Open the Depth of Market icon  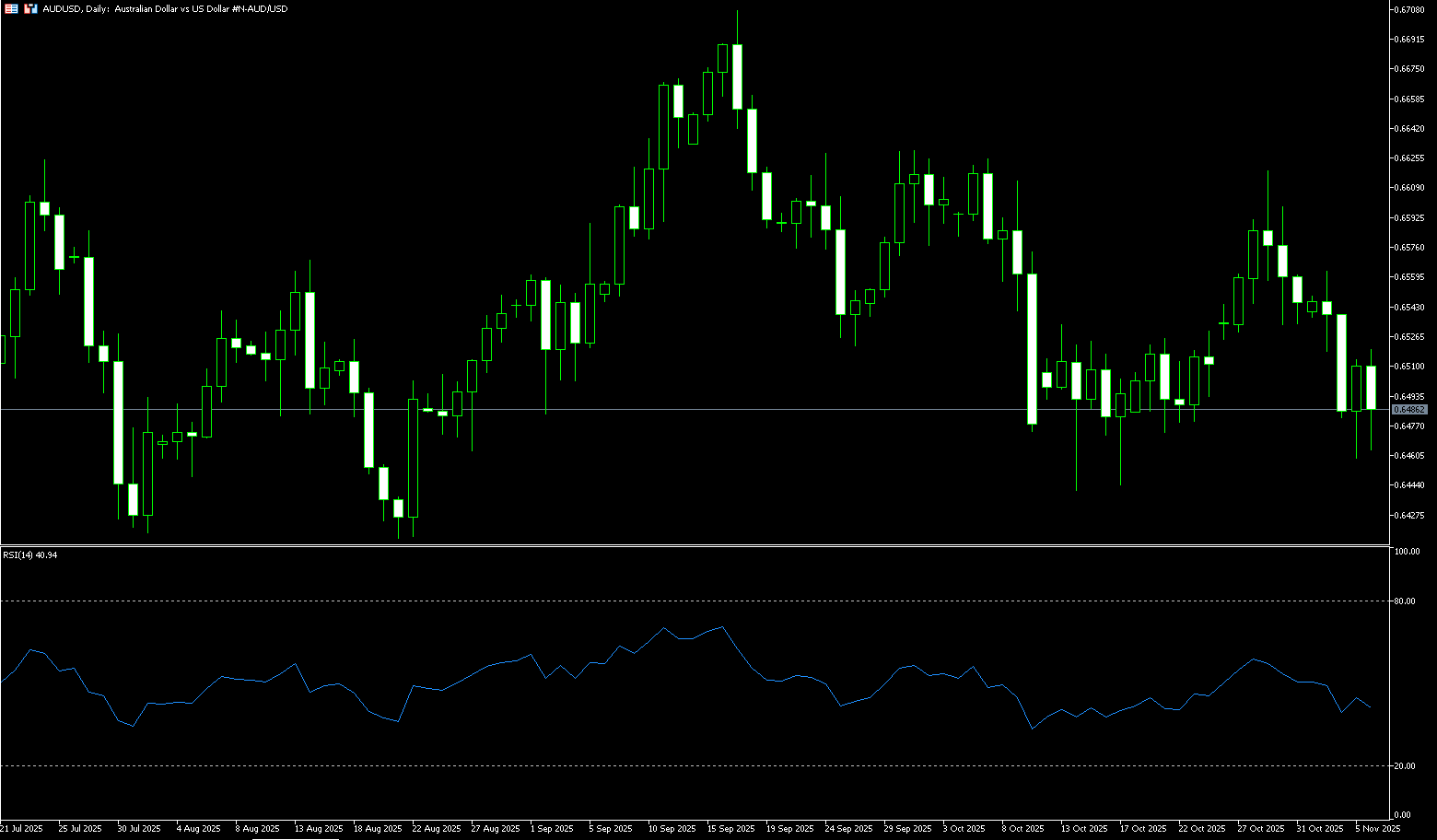coord(11,8)
